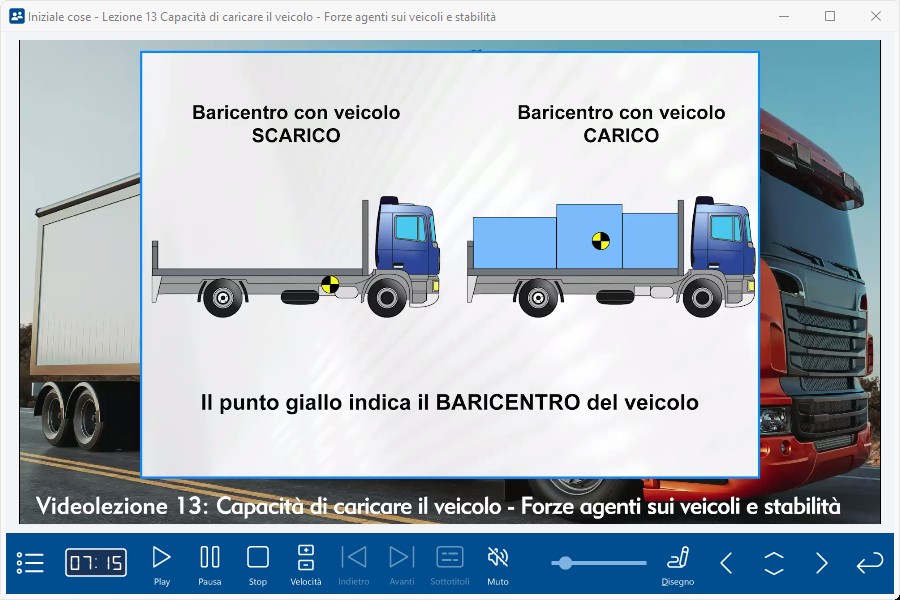The height and width of the screenshot is (600, 900).
Task: Pause the video lesson
Action: pos(210,563)
